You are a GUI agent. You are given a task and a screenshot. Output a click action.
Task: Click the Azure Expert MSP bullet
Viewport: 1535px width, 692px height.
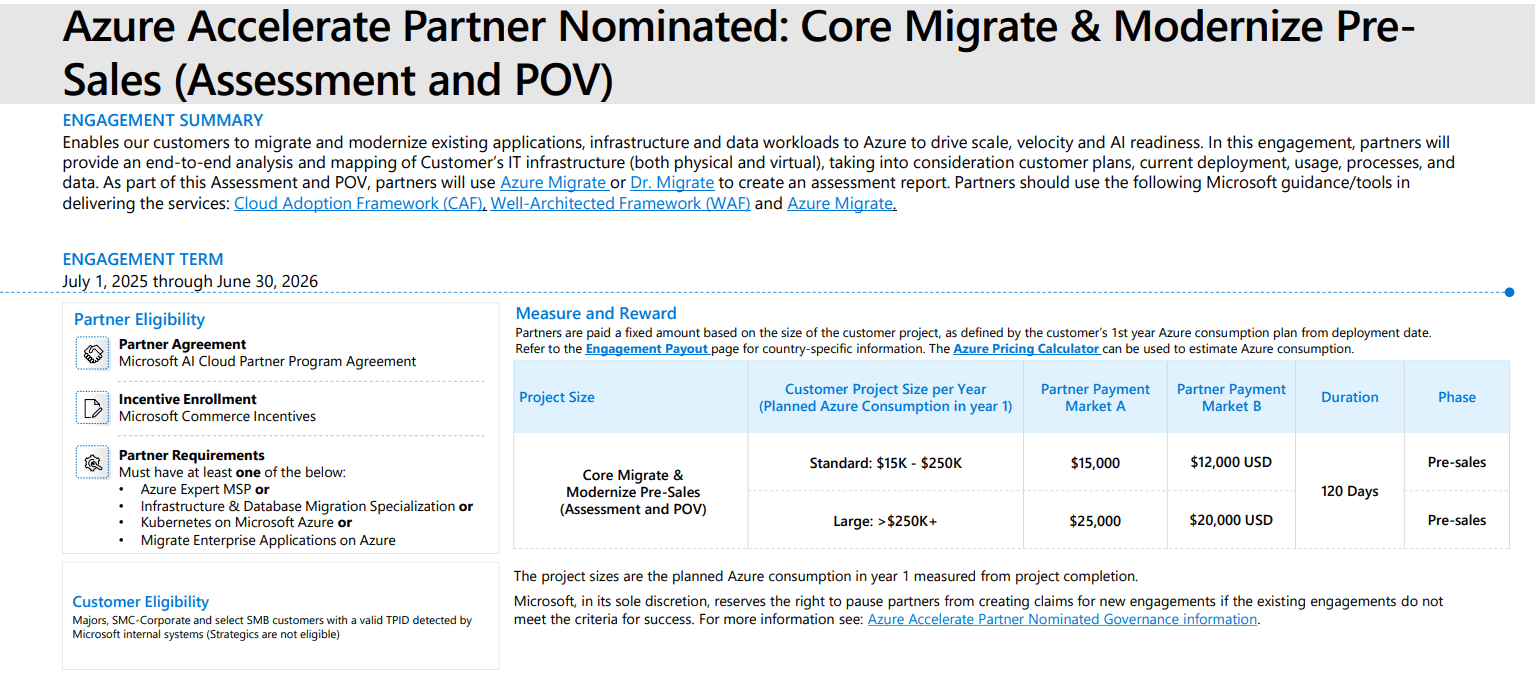(x=205, y=489)
